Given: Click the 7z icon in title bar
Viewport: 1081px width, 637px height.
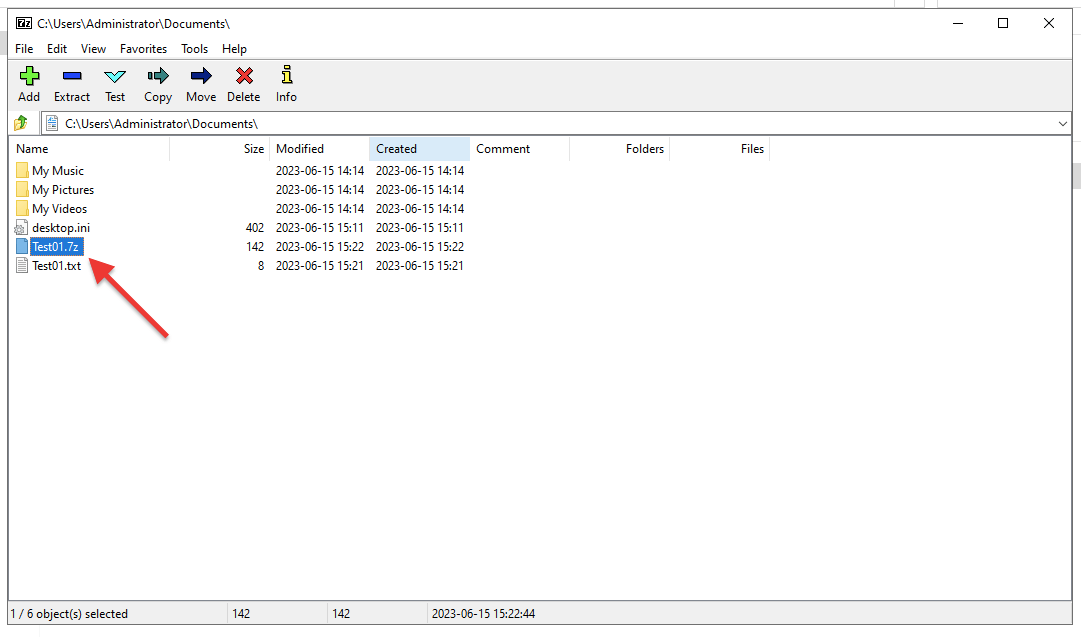Looking at the screenshot, I should click(24, 23).
